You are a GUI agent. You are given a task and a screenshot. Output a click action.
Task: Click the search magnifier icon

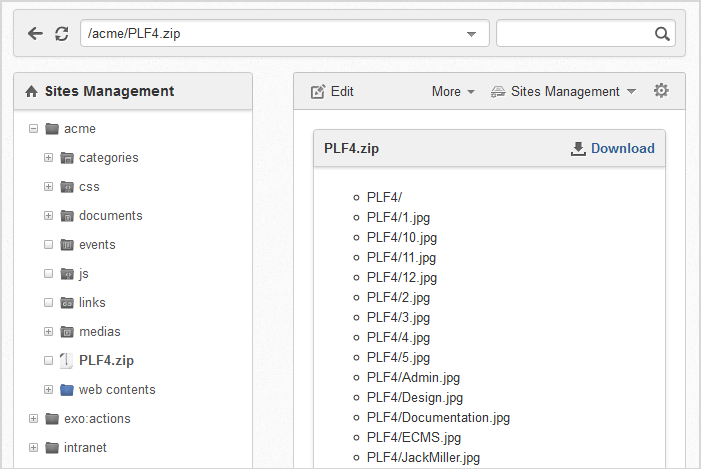click(662, 34)
